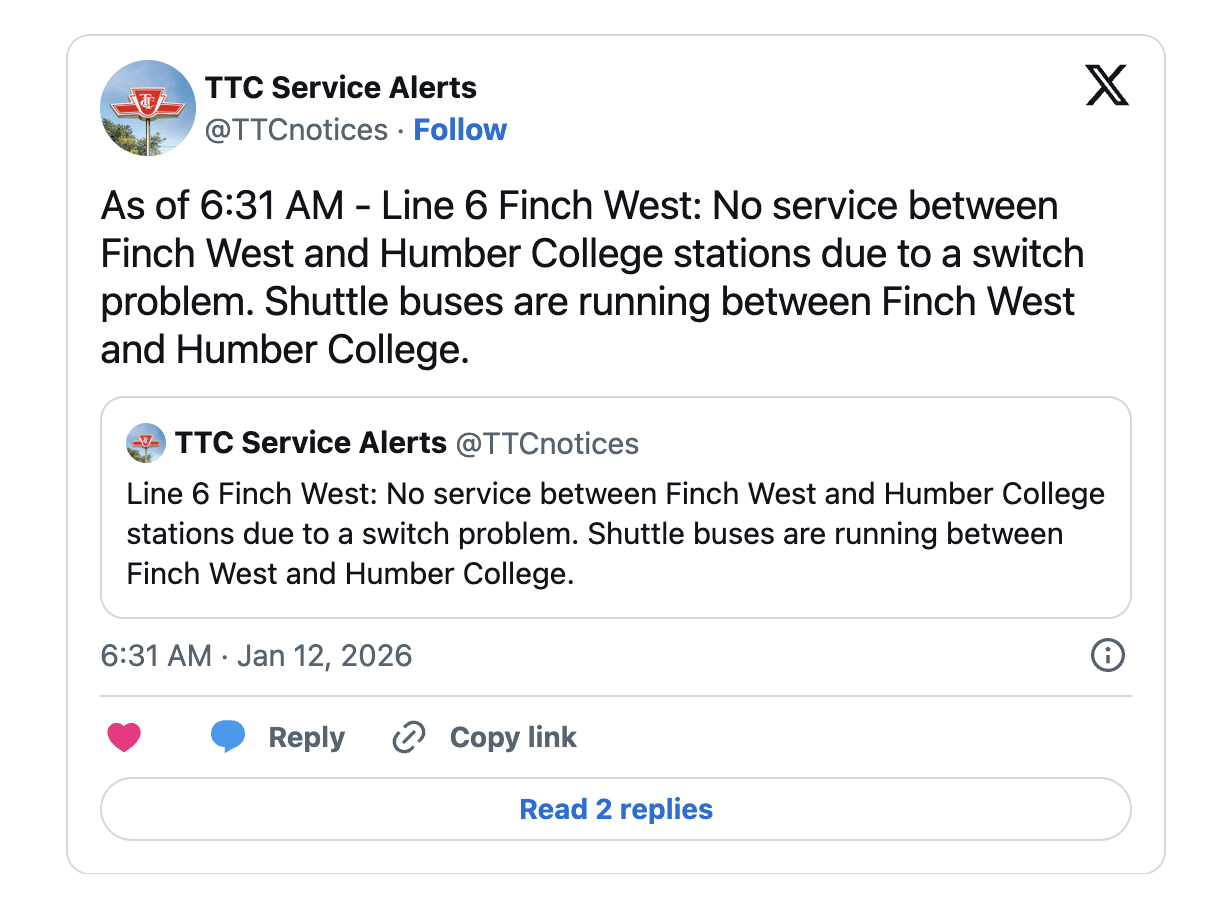The image size is (1226, 902).
Task: Click the @TTCnotices handle inside the quoted tweet
Action: pos(547,443)
